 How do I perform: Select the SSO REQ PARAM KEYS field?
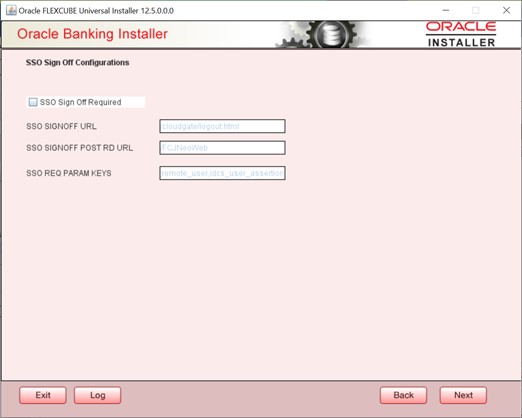click(x=222, y=173)
